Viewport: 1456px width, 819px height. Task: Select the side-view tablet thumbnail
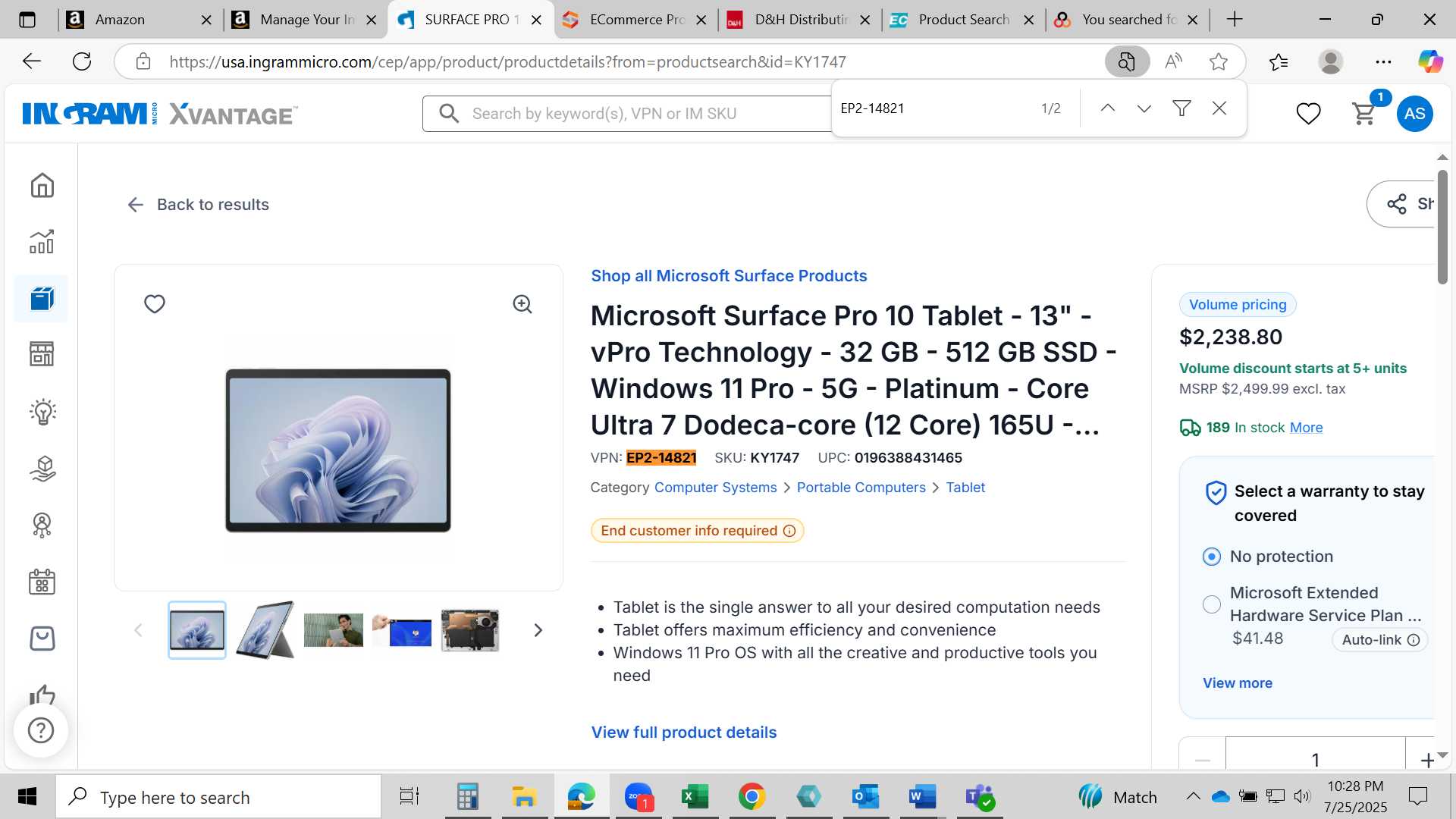click(265, 630)
